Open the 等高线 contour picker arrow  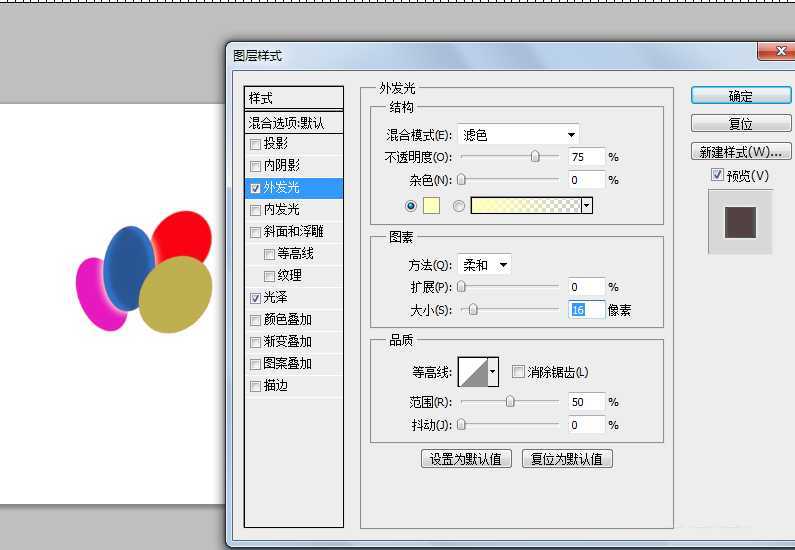(x=492, y=372)
